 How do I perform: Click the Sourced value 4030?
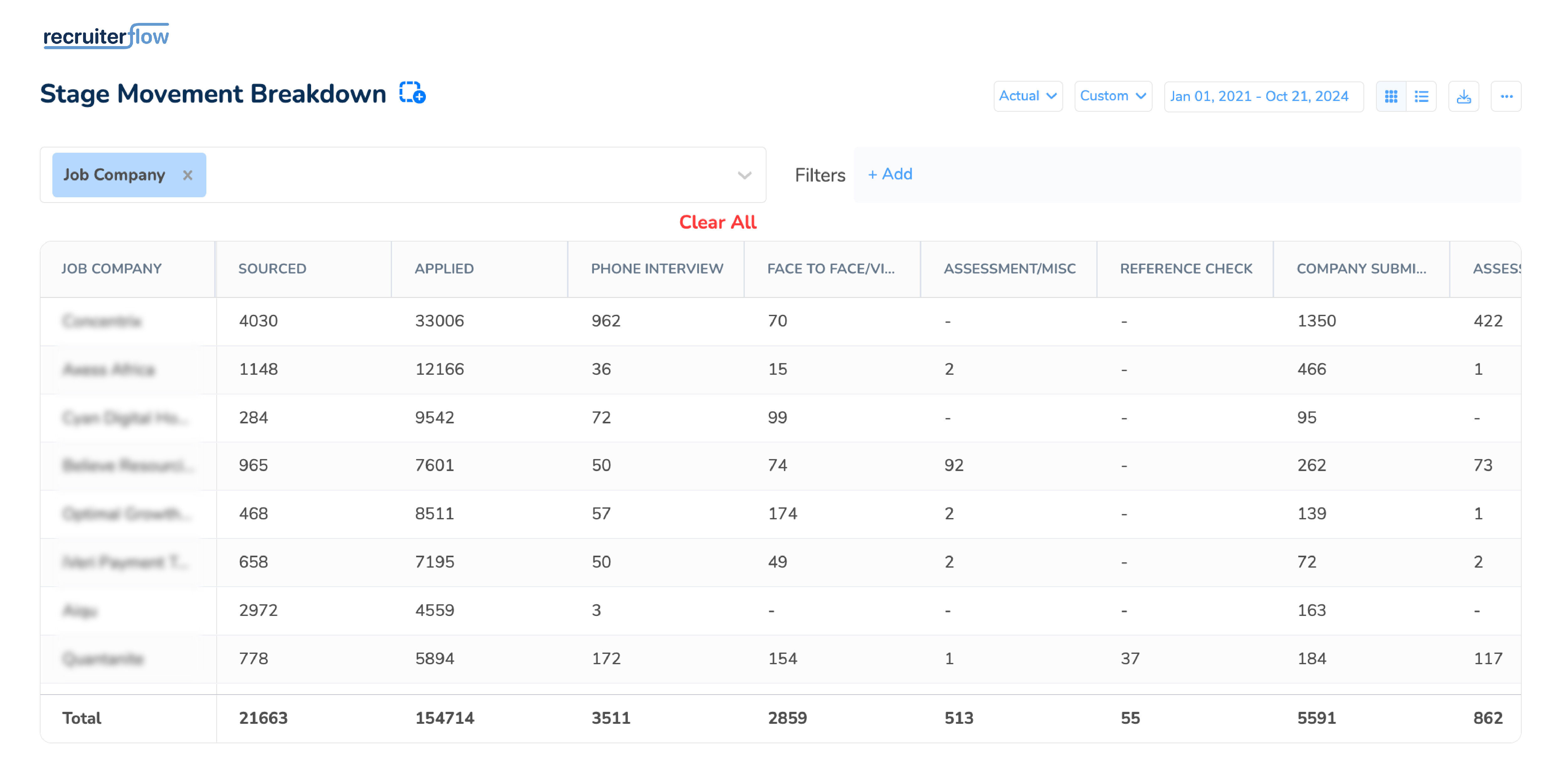coord(258,321)
